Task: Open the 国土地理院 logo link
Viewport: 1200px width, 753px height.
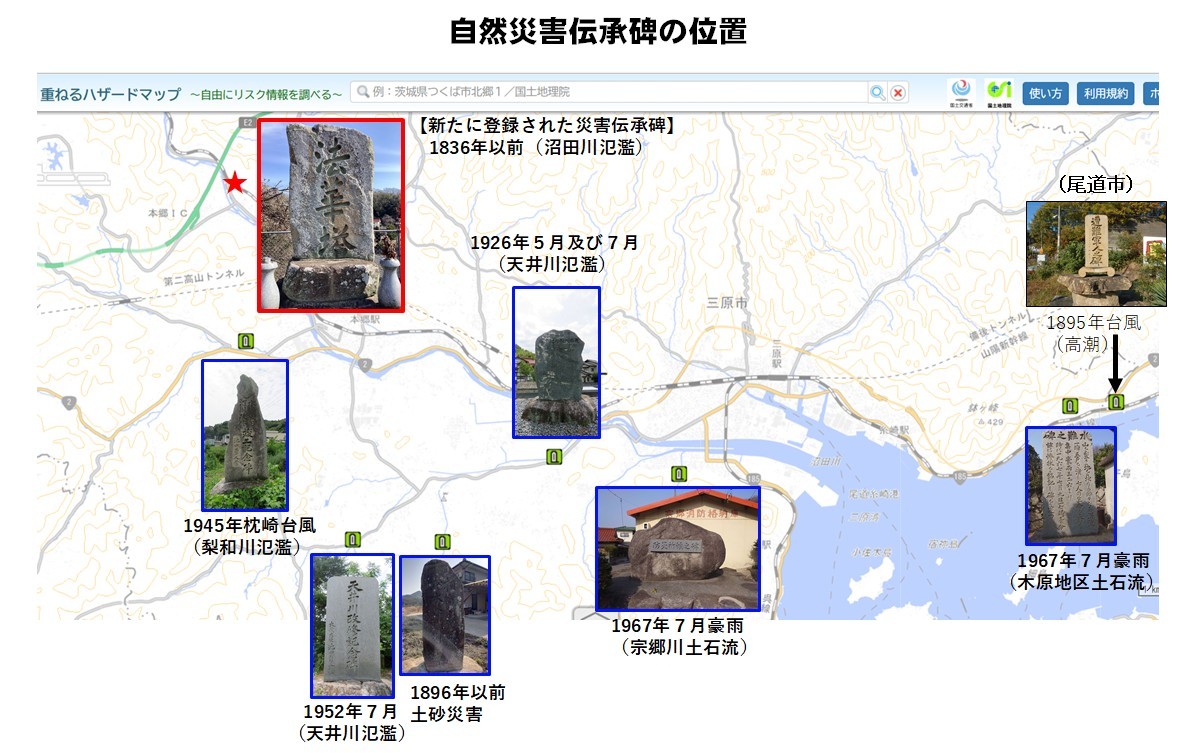Action: (998, 93)
